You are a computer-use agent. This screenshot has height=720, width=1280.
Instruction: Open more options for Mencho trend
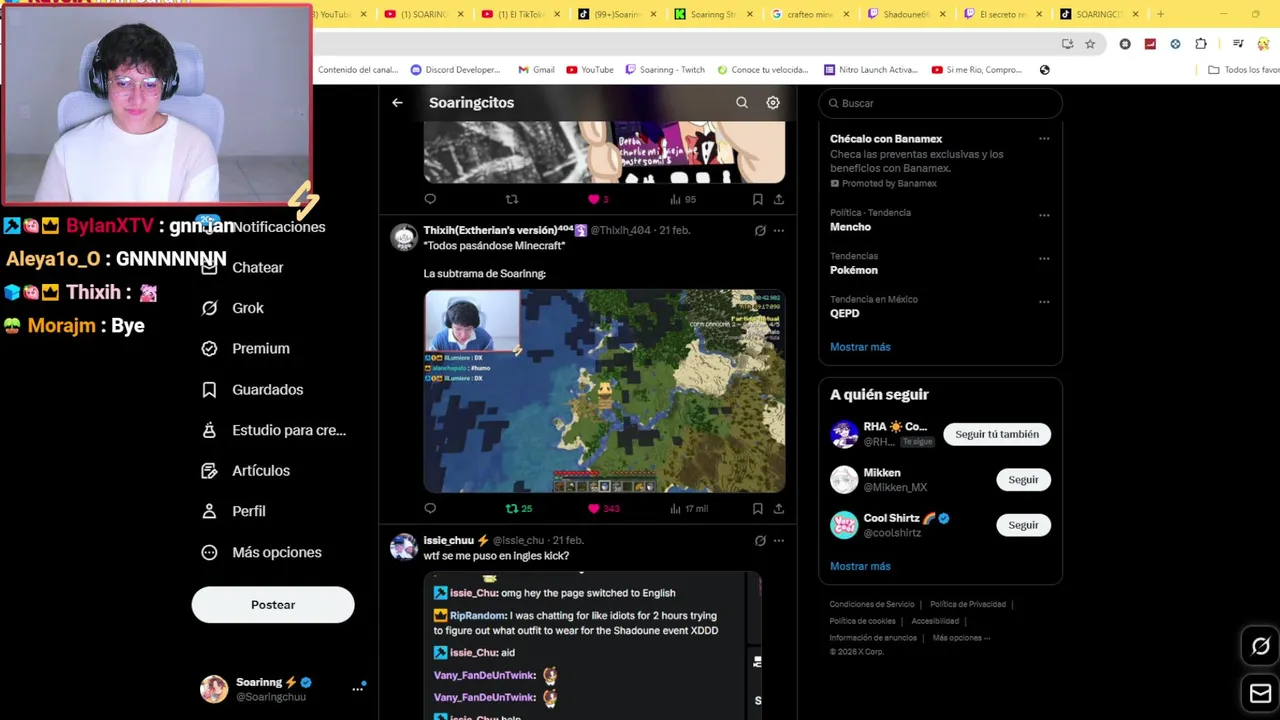click(x=1044, y=215)
